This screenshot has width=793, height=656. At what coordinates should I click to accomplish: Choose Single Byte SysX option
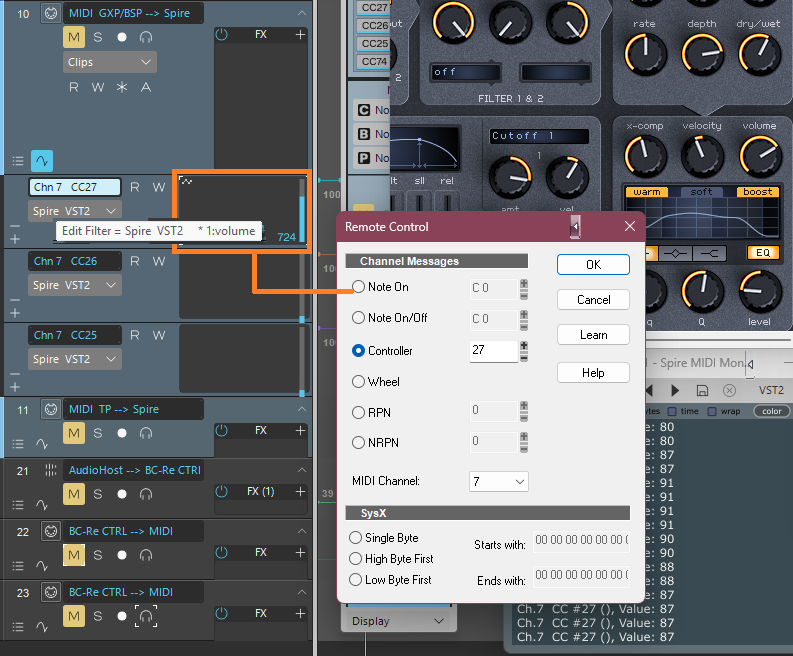coord(356,537)
